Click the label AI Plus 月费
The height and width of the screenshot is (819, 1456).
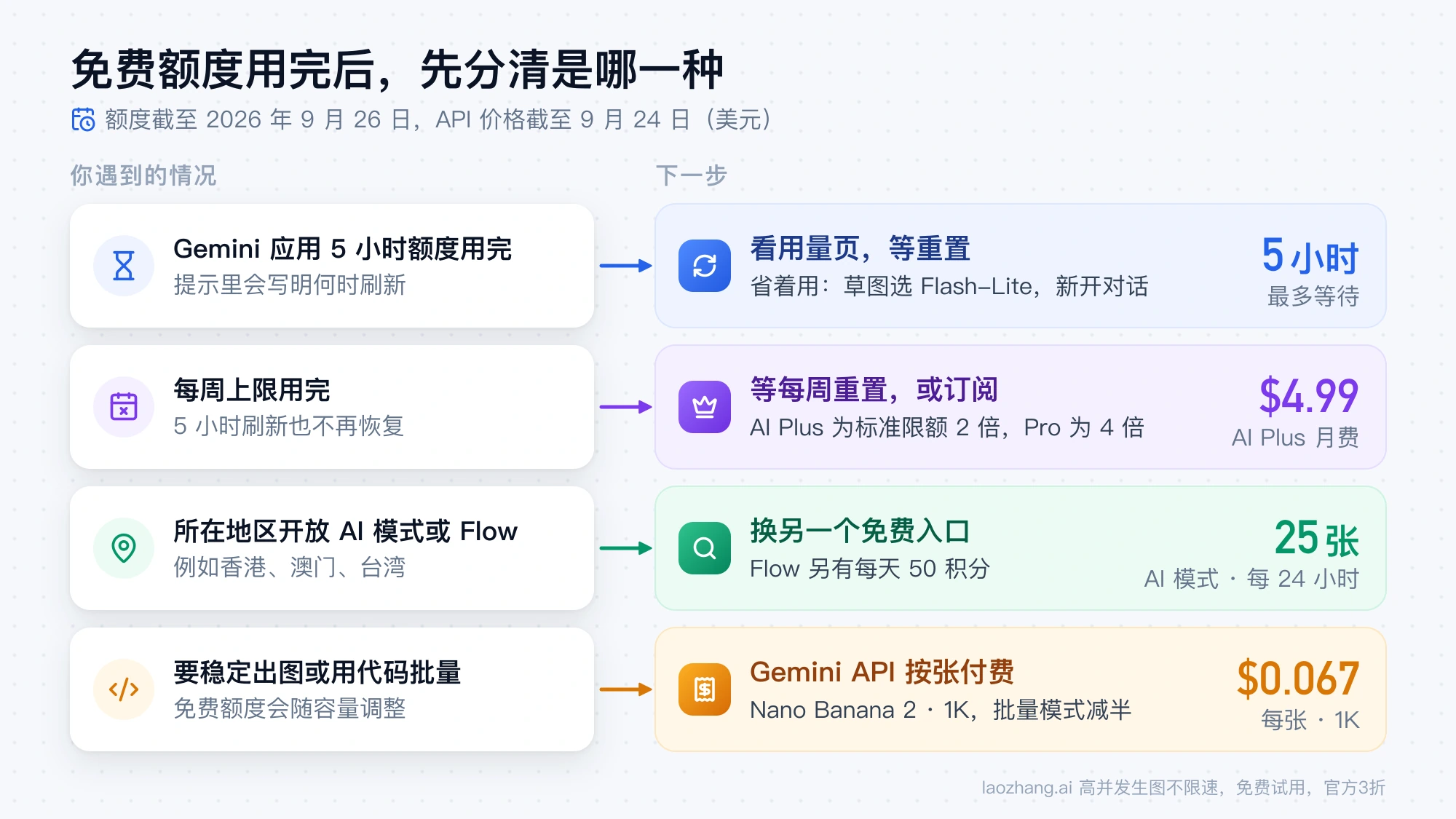pos(1295,438)
